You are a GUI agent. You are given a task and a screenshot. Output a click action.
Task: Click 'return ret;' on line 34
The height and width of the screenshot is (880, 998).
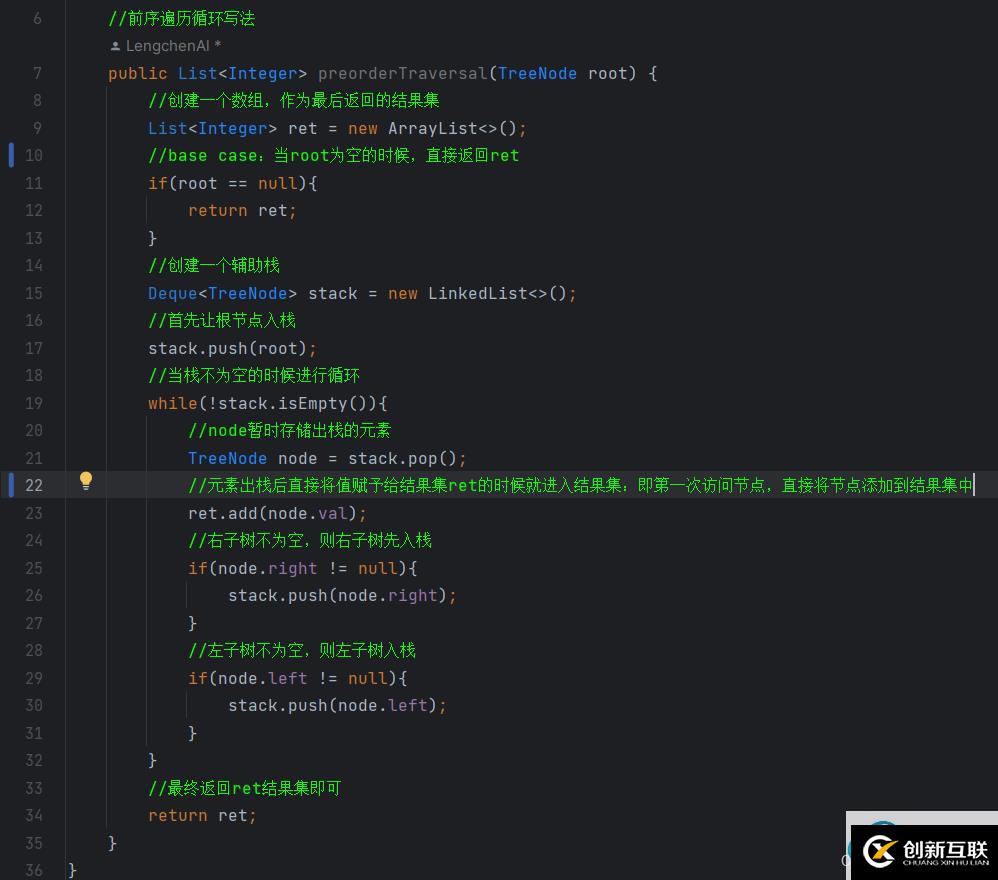click(202, 816)
